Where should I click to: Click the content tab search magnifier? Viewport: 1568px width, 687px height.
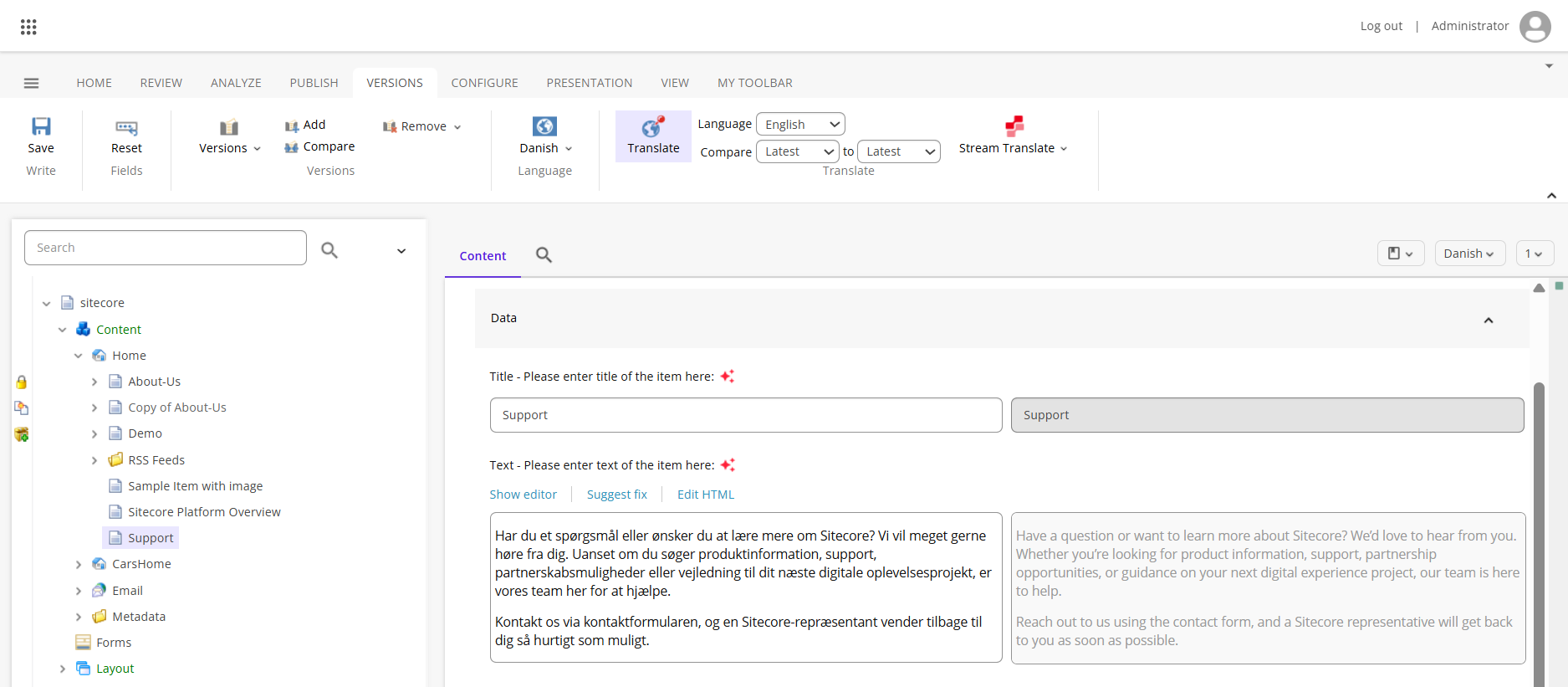pos(544,255)
